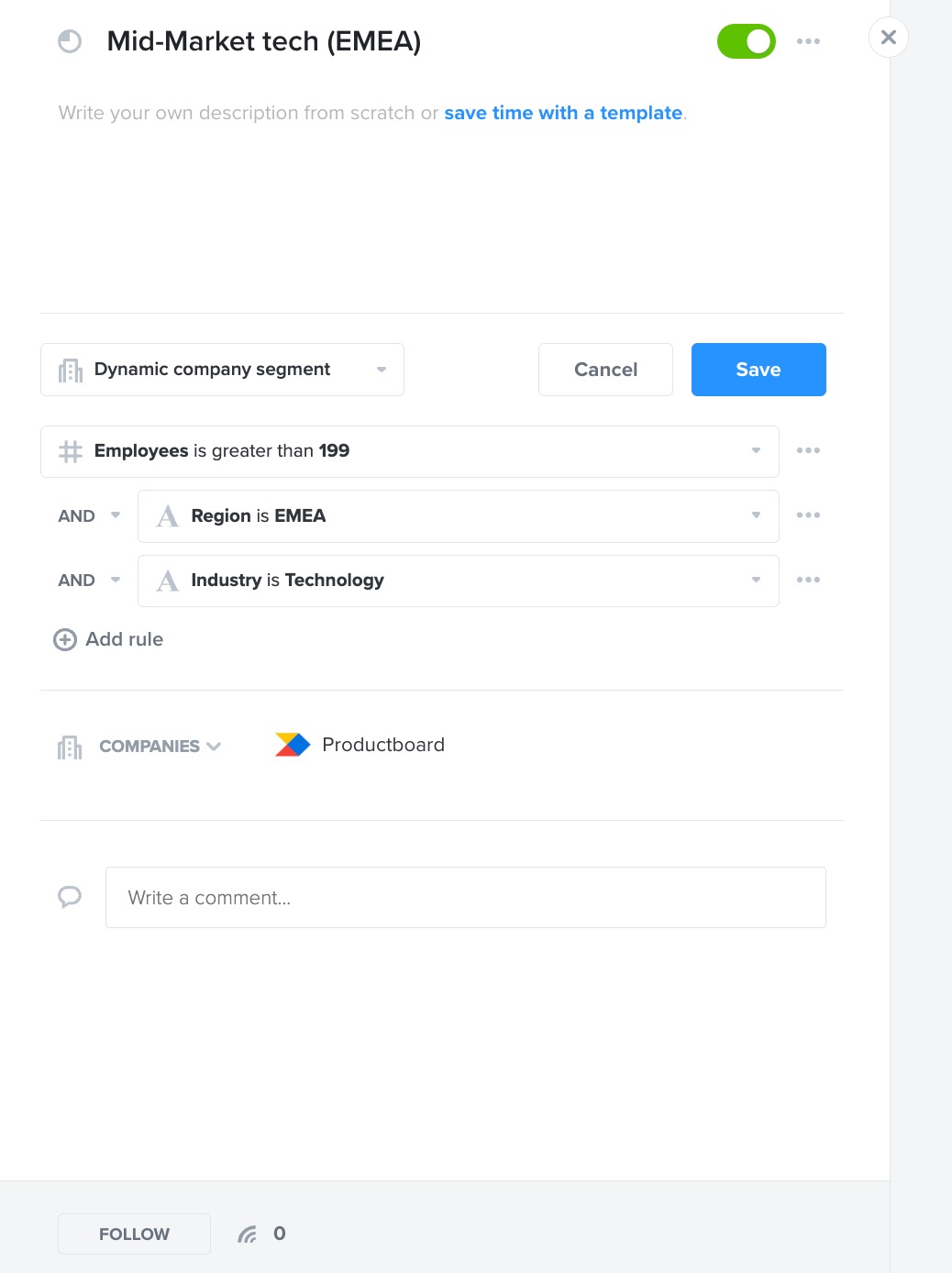Viewport: 952px width, 1273px height.
Task: Click the followers signal icon
Action: pyautogui.click(x=247, y=1234)
